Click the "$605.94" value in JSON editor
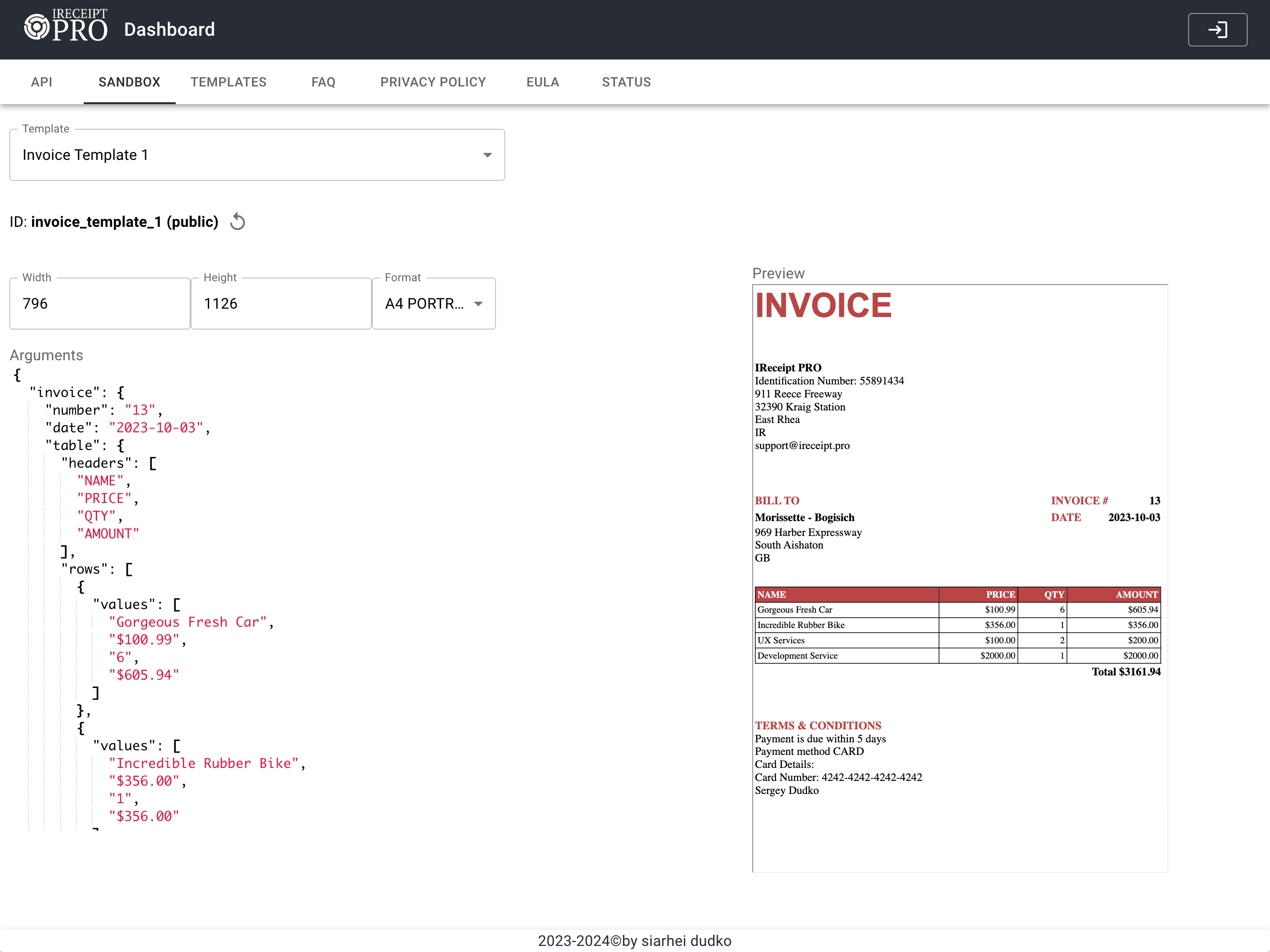This screenshot has height=952, width=1270. (144, 675)
